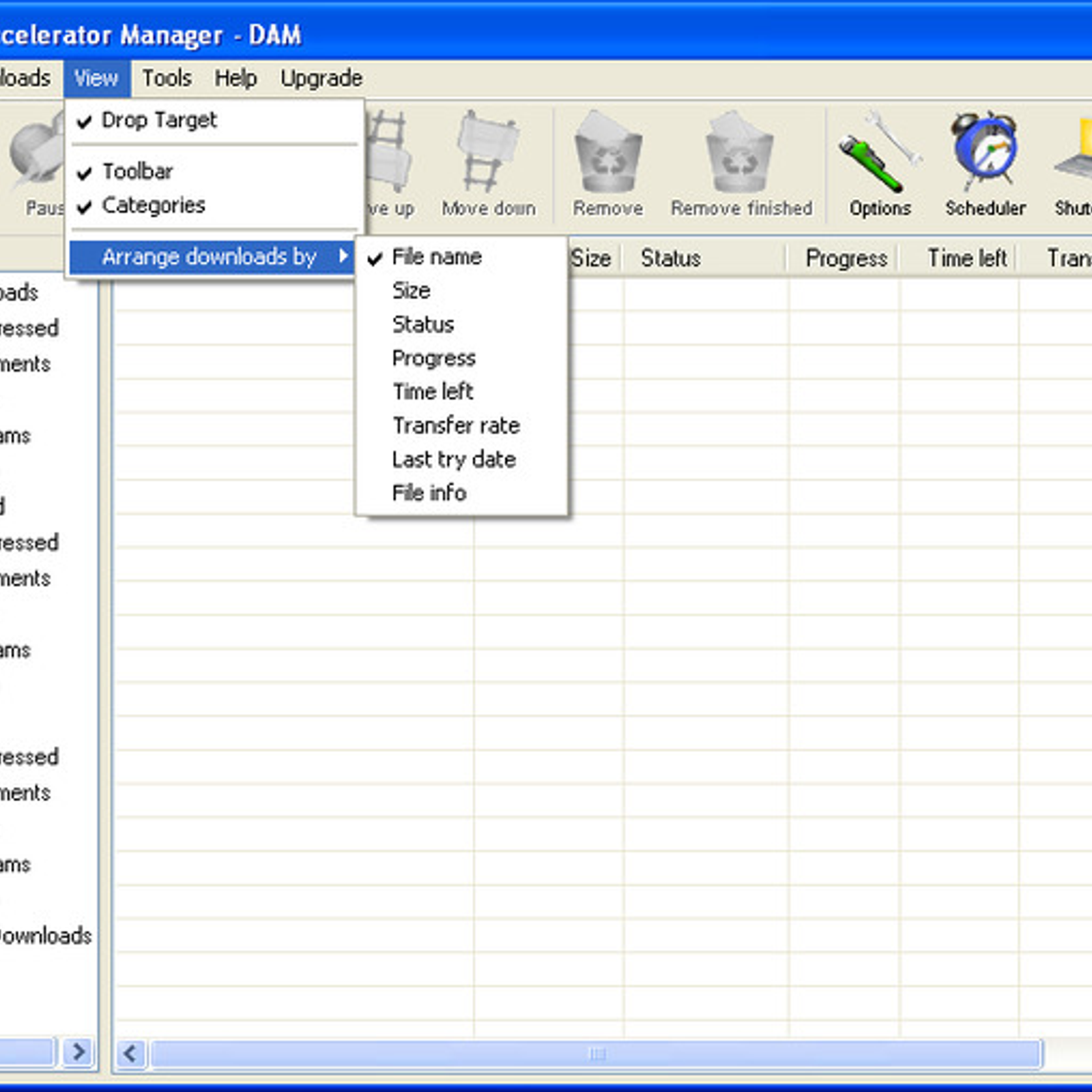Image resolution: width=1092 pixels, height=1092 pixels.
Task: Open the Tools menu
Action: (x=167, y=78)
